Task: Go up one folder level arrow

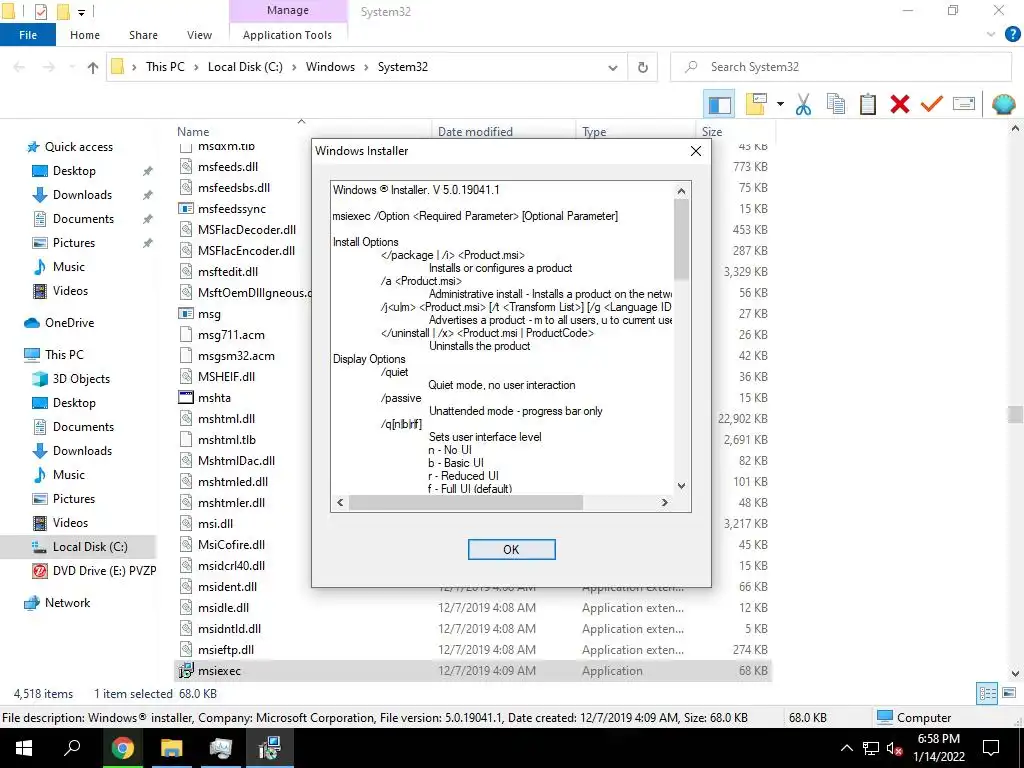Action: (x=93, y=67)
